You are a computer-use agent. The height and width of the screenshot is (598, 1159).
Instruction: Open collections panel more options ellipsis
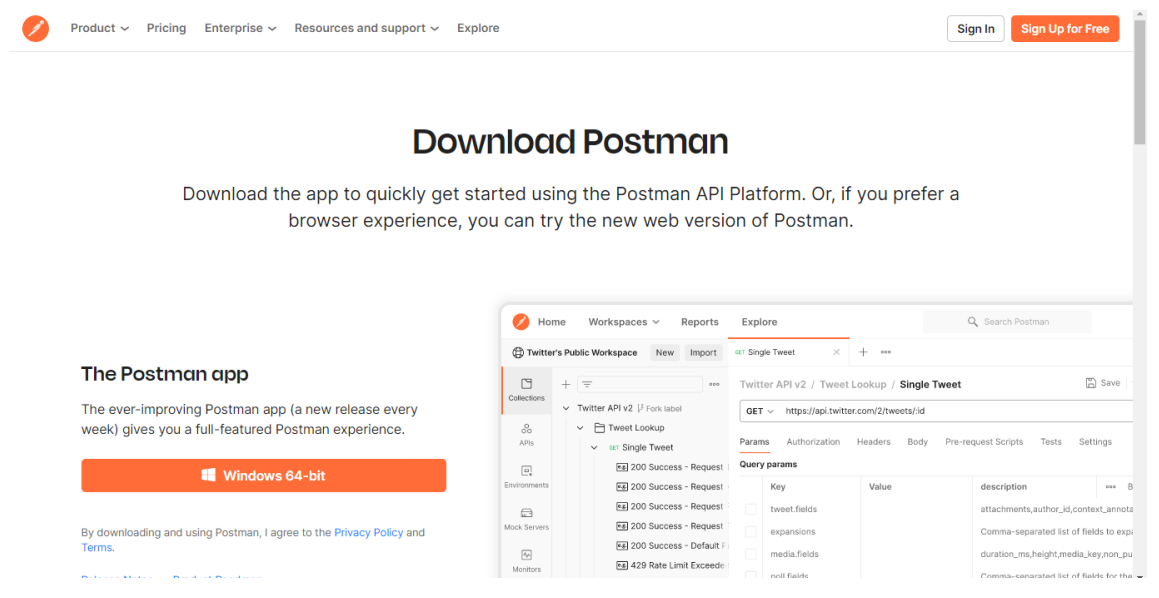coord(714,384)
